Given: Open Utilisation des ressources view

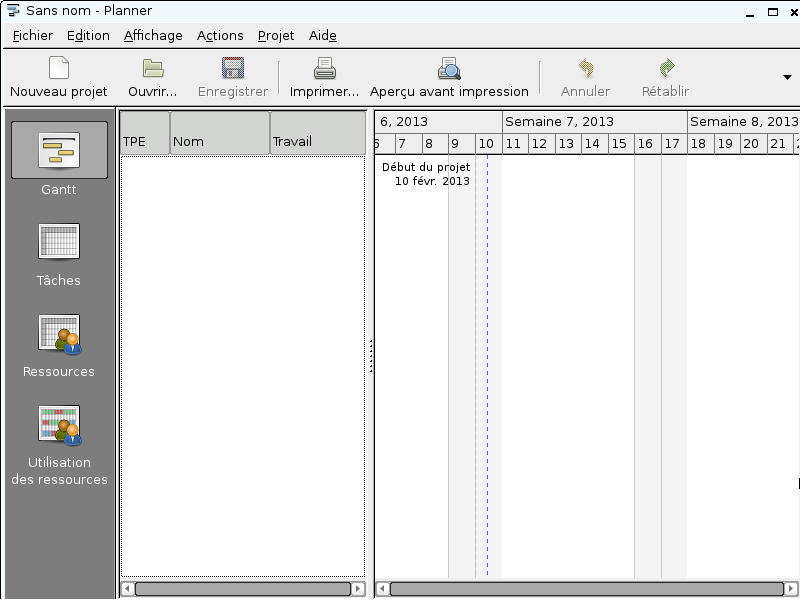Looking at the screenshot, I should [x=59, y=424].
